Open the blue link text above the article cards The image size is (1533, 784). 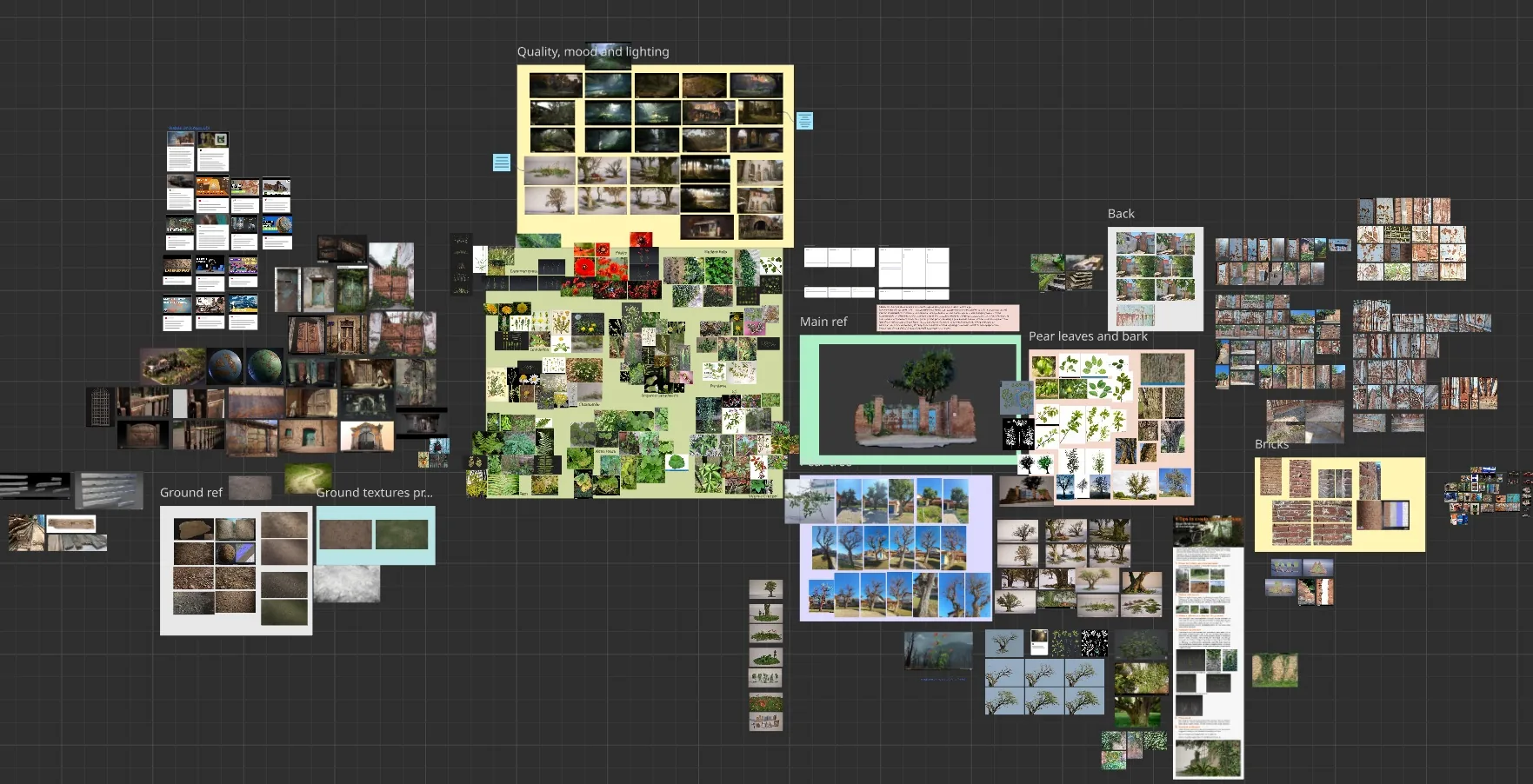[189, 128]
